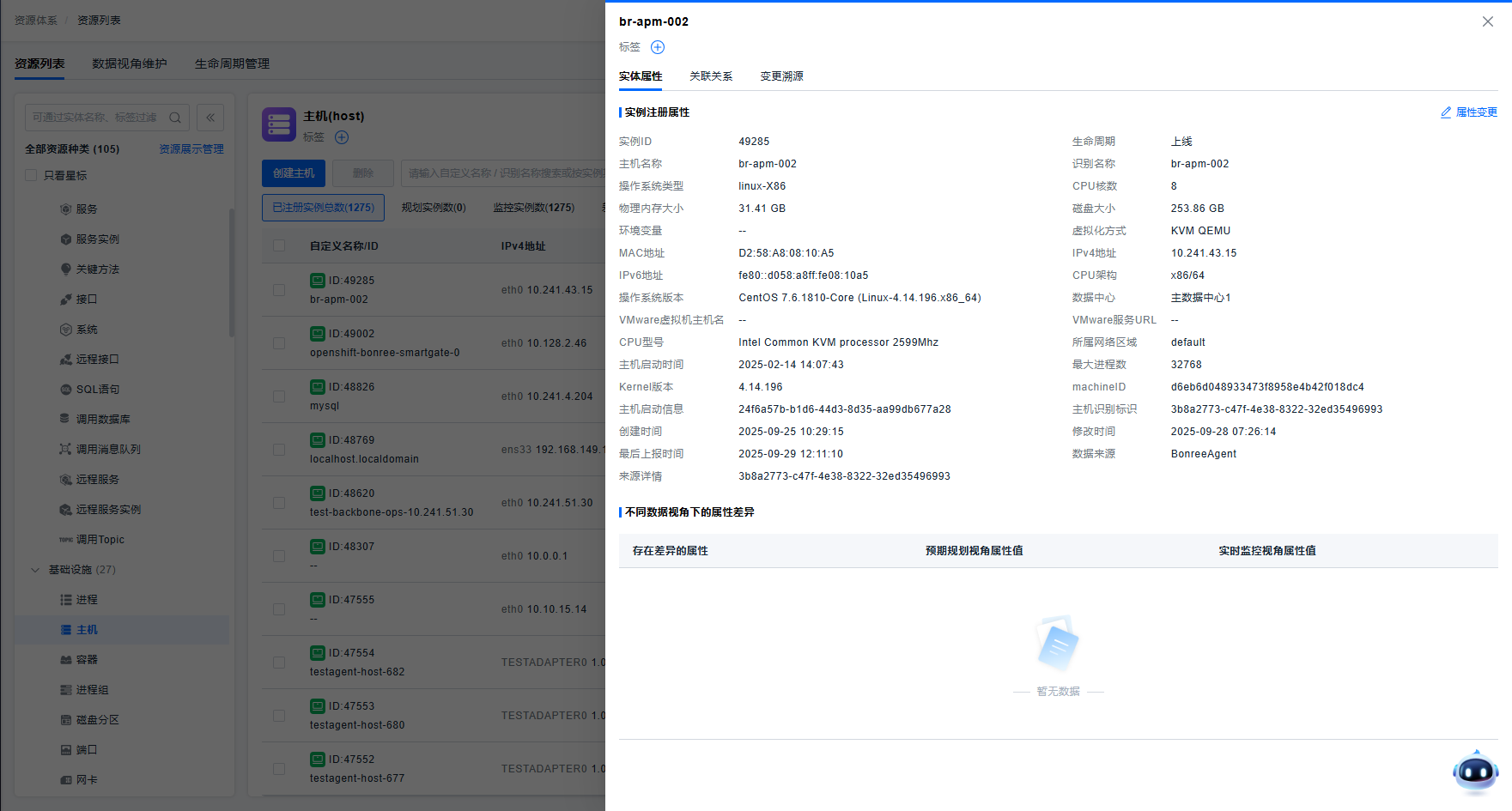Click the 主机(host) purple server icon
The width and height of the screenshot is (1512, 811).
tap(279, 124)
